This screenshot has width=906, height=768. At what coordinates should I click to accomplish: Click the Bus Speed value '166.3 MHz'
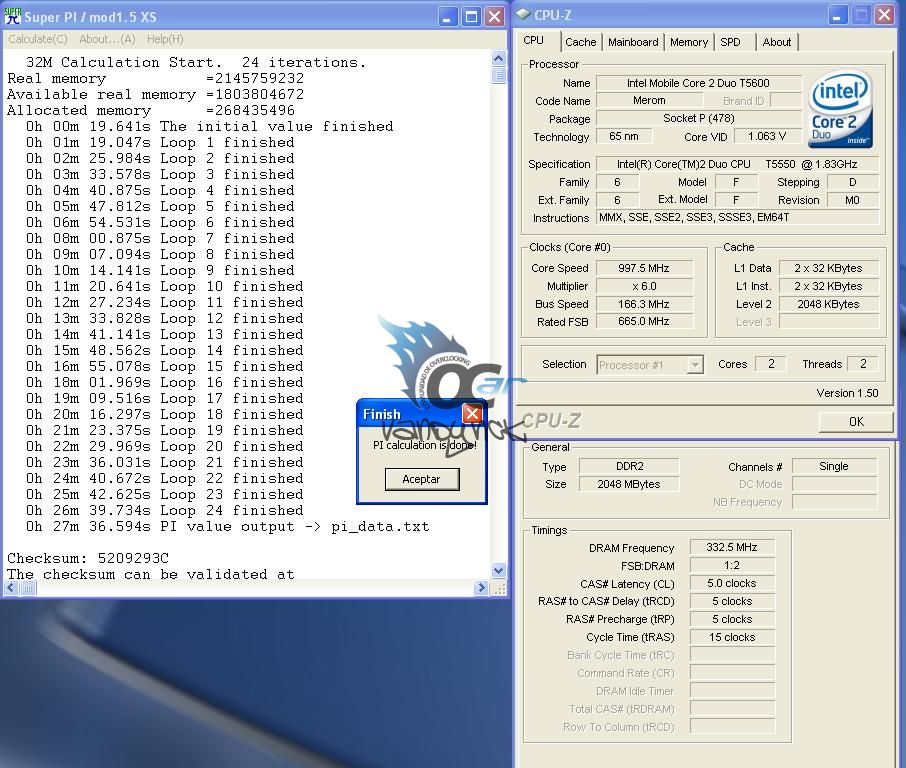(644, 304)
